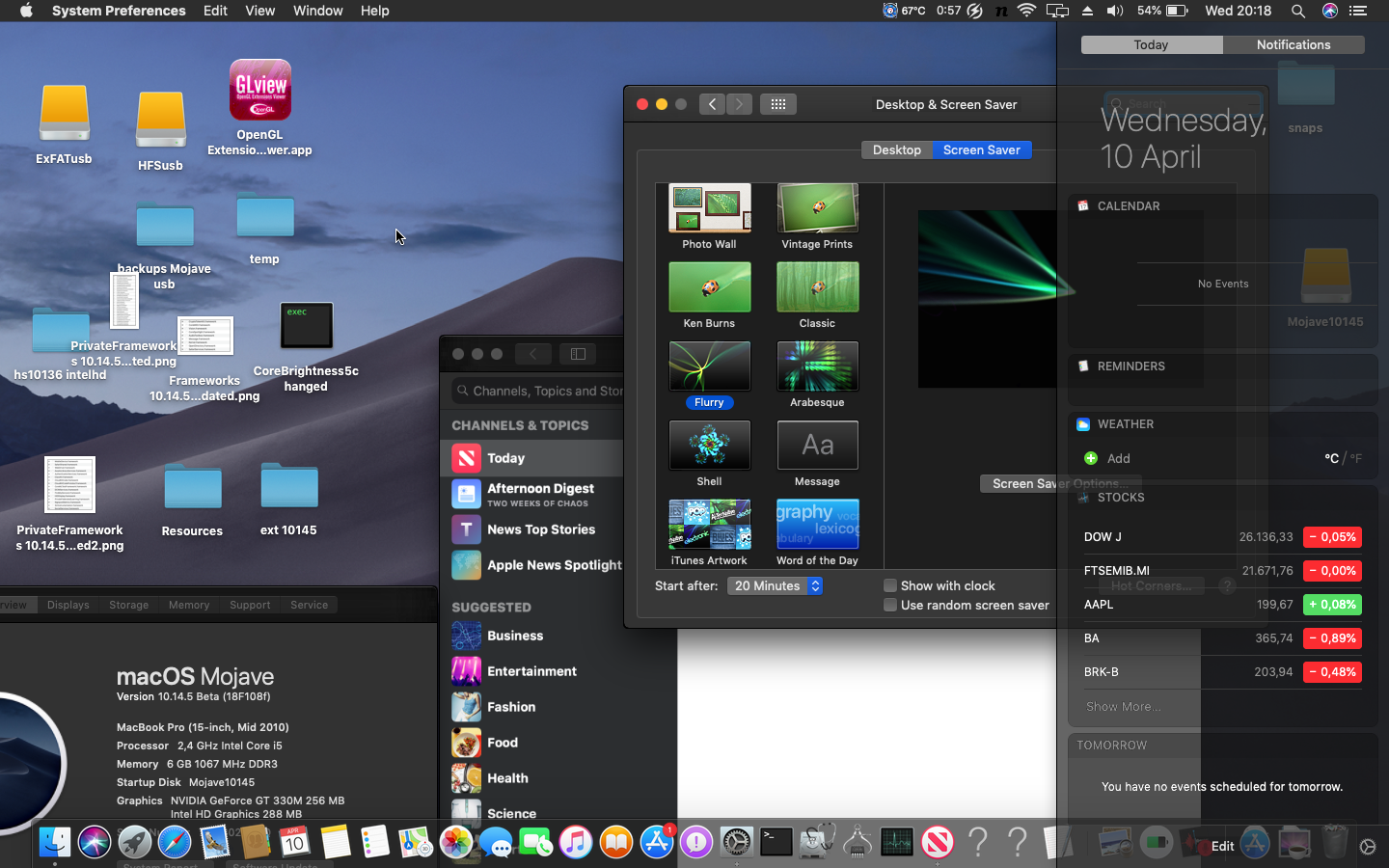Screen dimensions: 1389x868
Task: Open volume control in menu bar
Action: tap(1115, 11)
